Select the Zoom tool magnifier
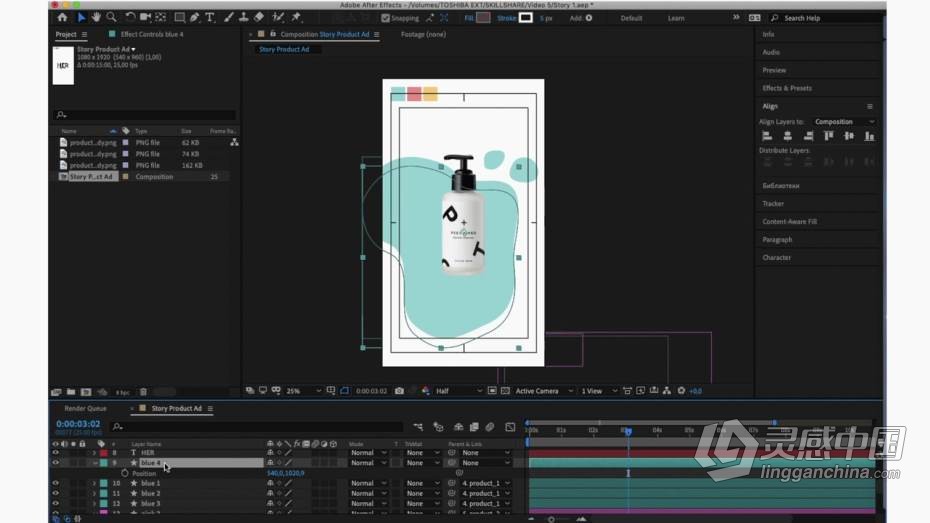The image size is (930, 523). pyautogui.click(x=112, y=18)
